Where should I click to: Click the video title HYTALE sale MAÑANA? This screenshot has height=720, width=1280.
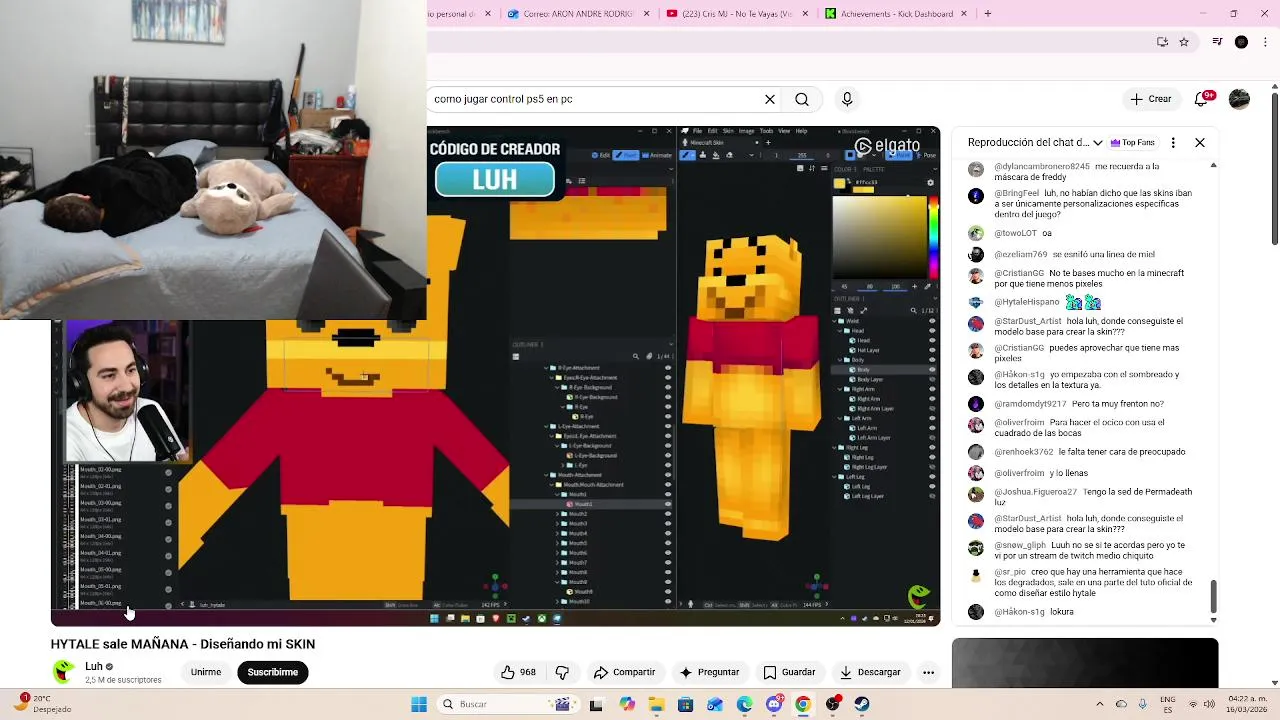[x=183, y=644]
